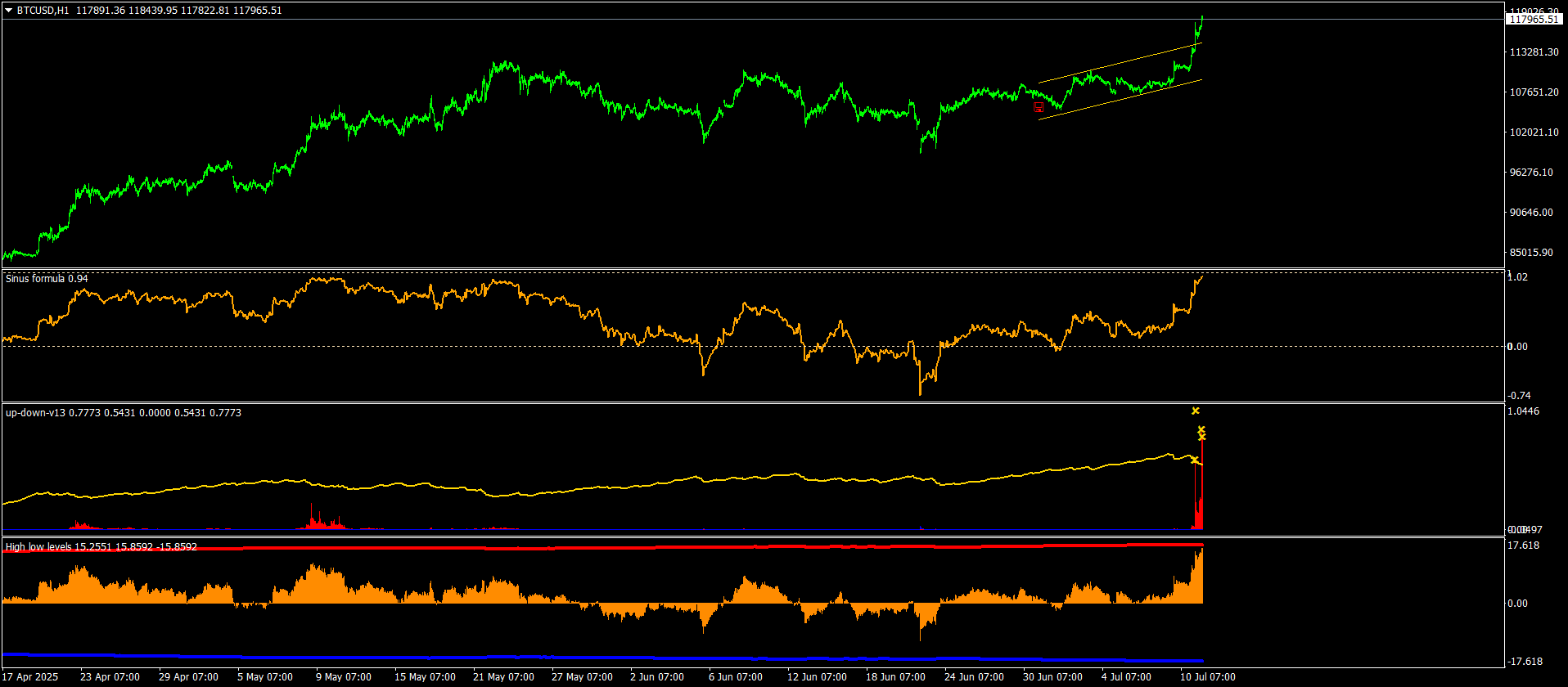Click the 17 Apr 2025 date label

[30, 677]
